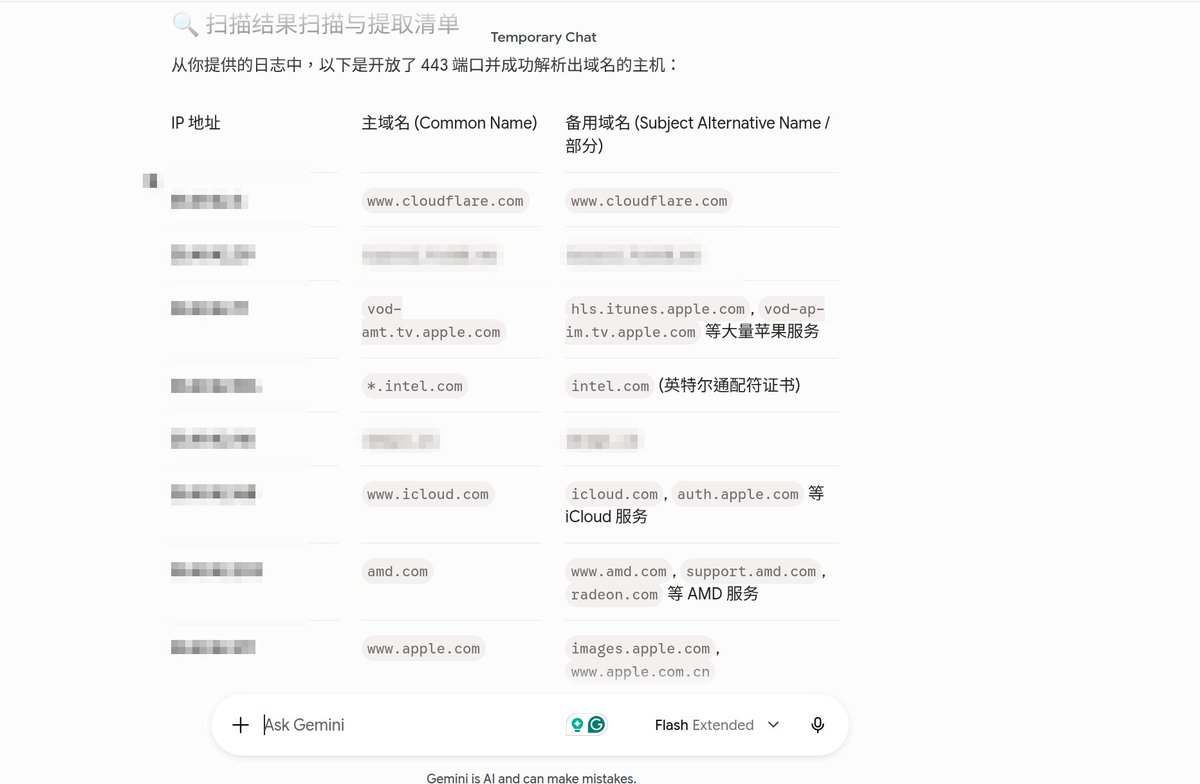Viewport: 1200px width, 784px height.
Task: Select www.cloudflare.com in Alternative Name column
Action: point(649,201)
